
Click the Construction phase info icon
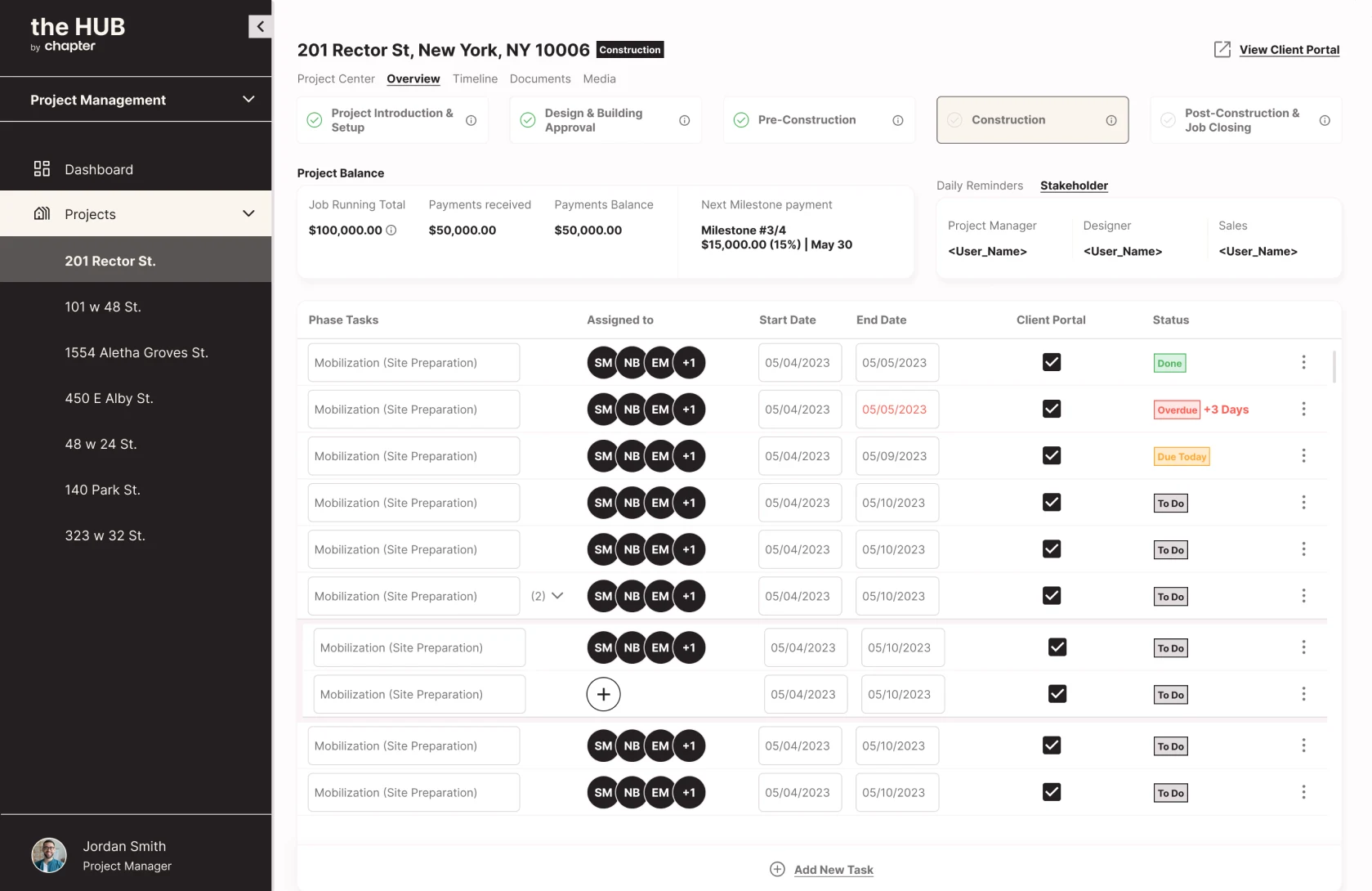pyautogui.click(x=1111, y=120)
